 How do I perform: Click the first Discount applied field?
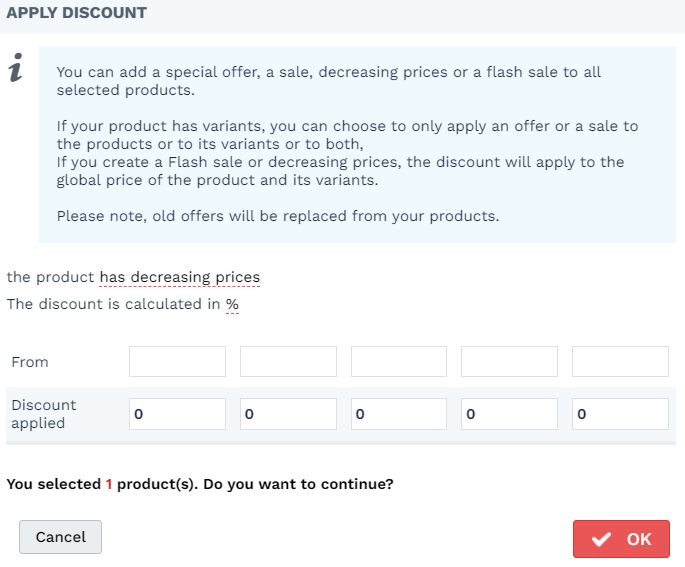point(177,414)
